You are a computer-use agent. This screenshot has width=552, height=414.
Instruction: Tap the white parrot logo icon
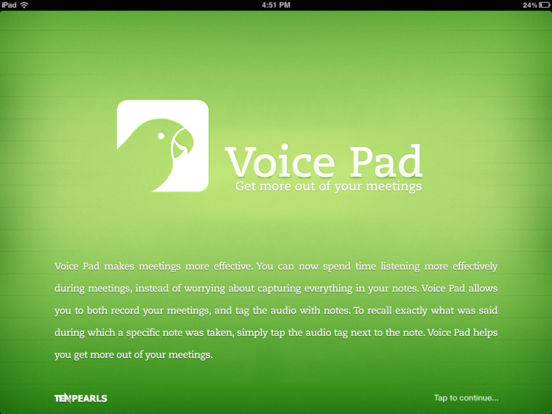tap(163, 146)
